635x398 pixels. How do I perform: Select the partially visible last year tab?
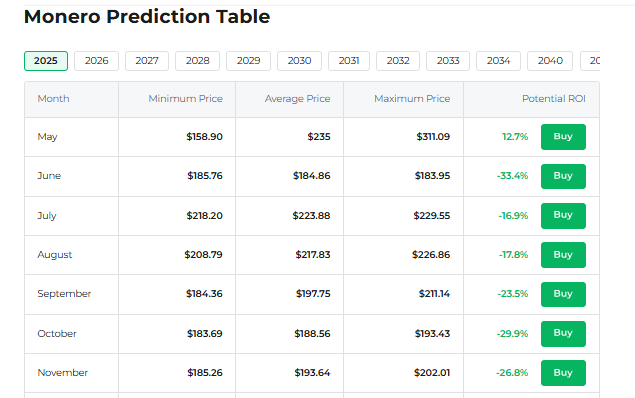(x=590, y=61)
